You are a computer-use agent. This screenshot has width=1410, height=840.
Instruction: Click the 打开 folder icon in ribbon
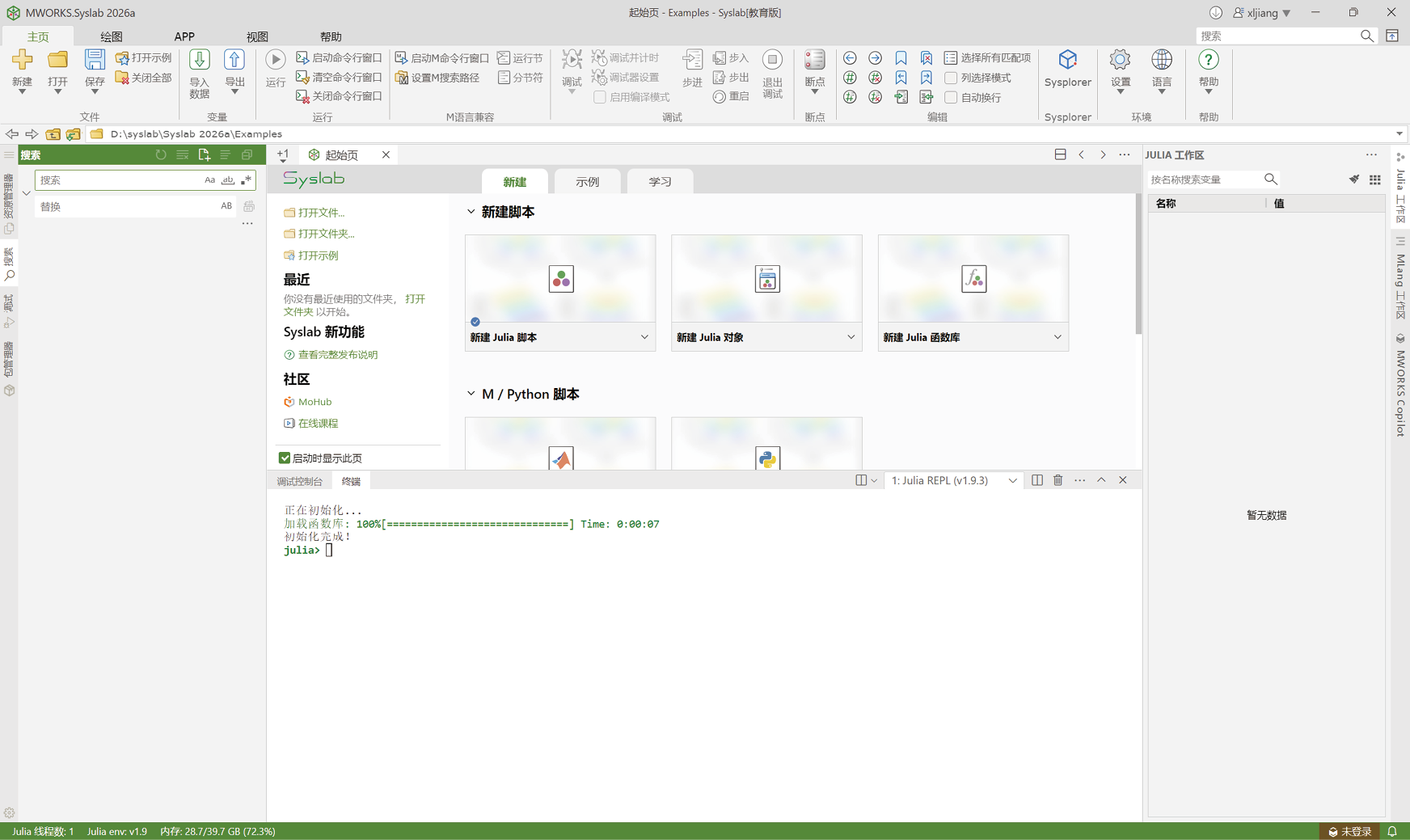pos(57,60)
